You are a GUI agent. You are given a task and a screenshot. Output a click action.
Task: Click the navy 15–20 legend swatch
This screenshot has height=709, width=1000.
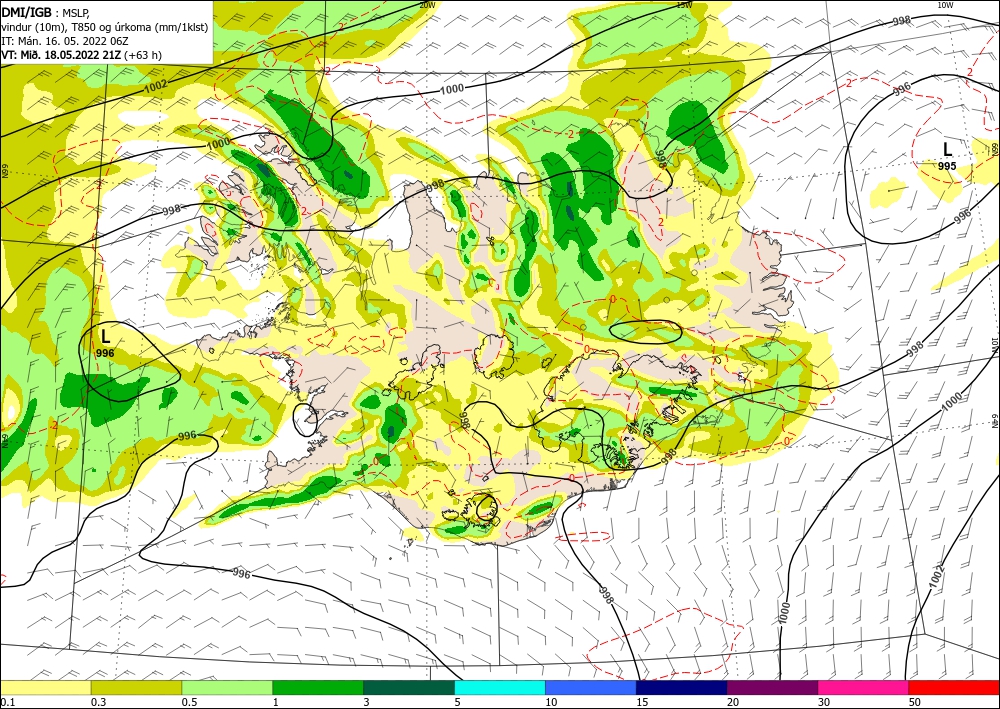tap(681, 687)
